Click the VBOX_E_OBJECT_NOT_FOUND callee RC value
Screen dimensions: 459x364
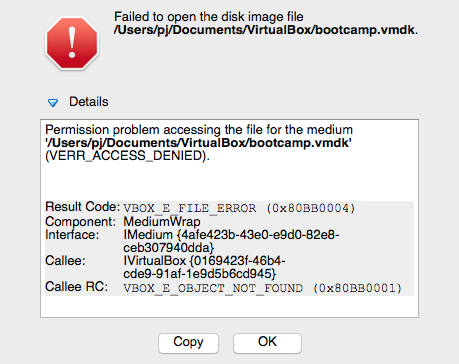(263, 289)
